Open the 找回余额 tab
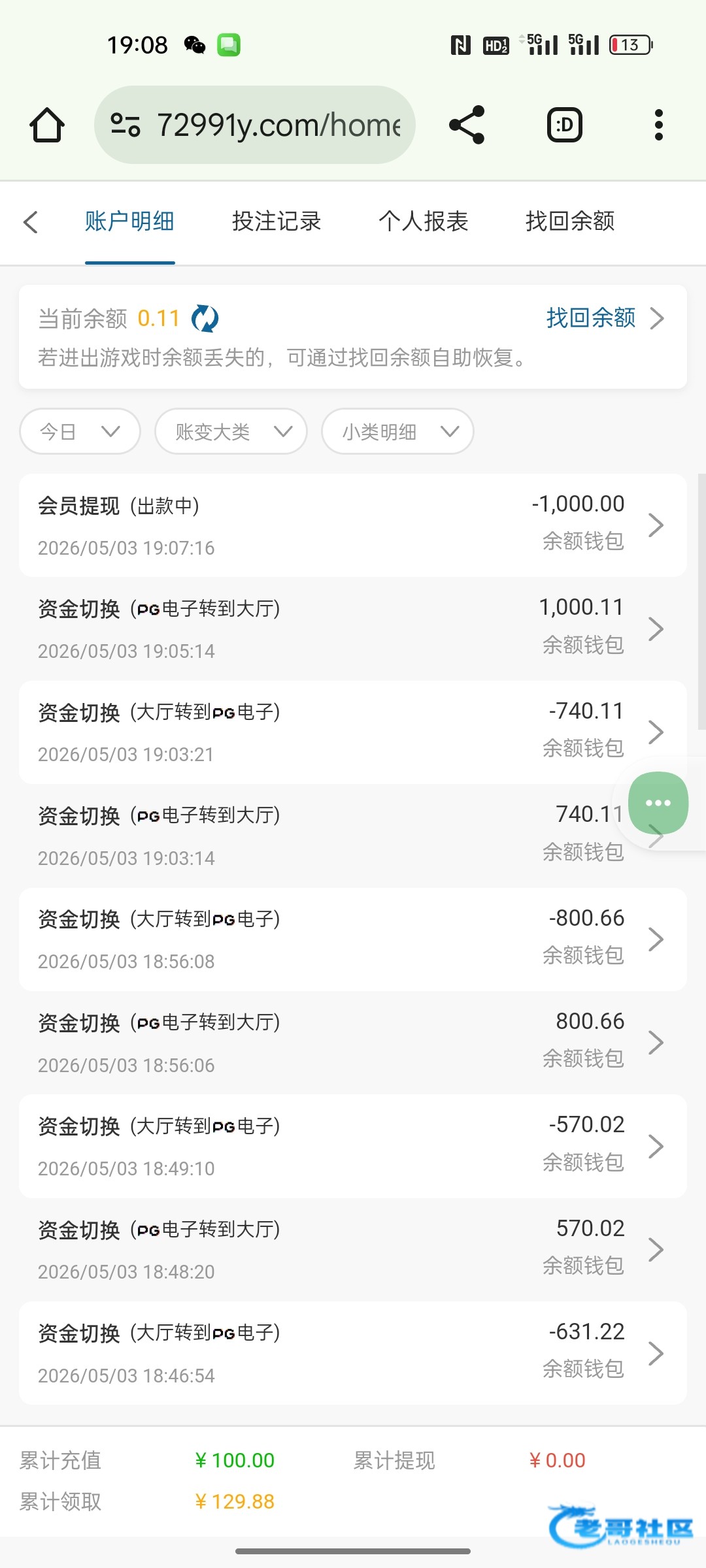706x1568 pixels. tap(571, 221)
